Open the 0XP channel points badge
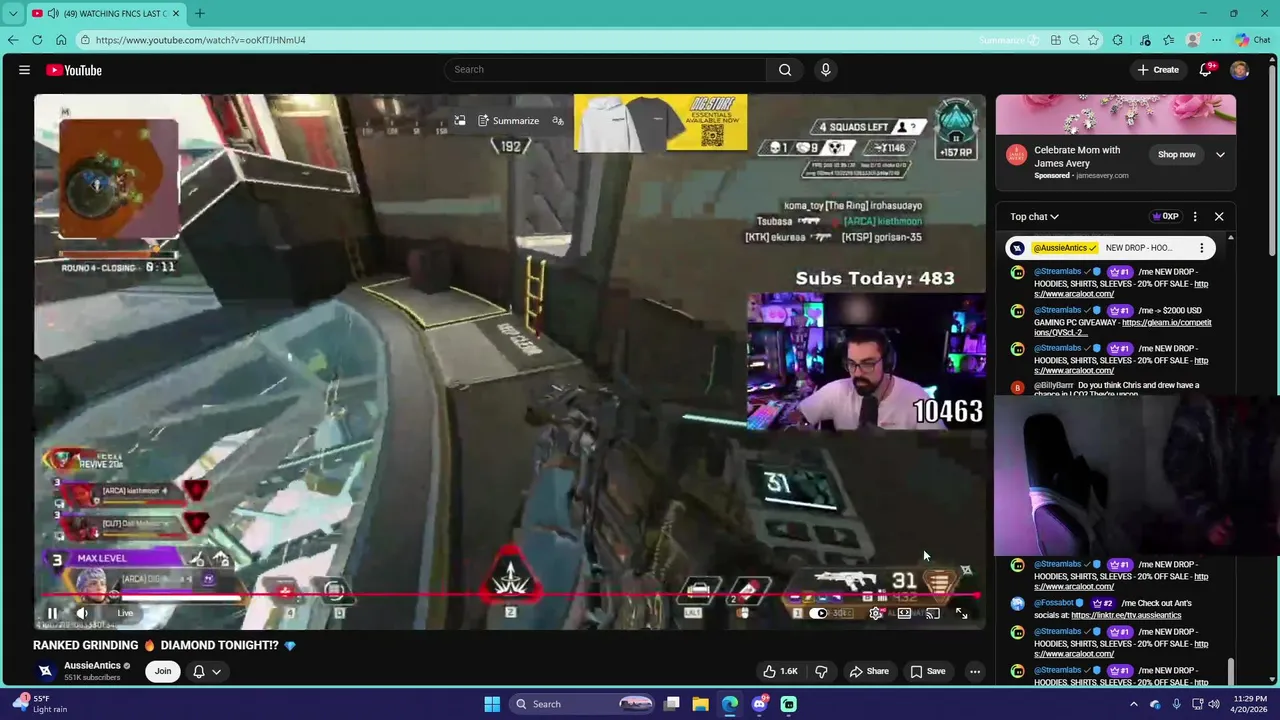 click(x=1165, y=216)
